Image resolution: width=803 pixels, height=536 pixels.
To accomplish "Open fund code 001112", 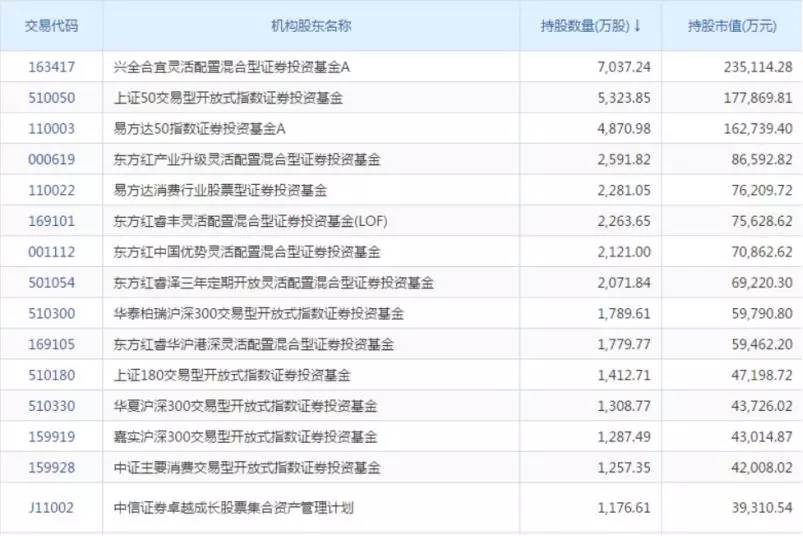I will click(x=51, y=251).
